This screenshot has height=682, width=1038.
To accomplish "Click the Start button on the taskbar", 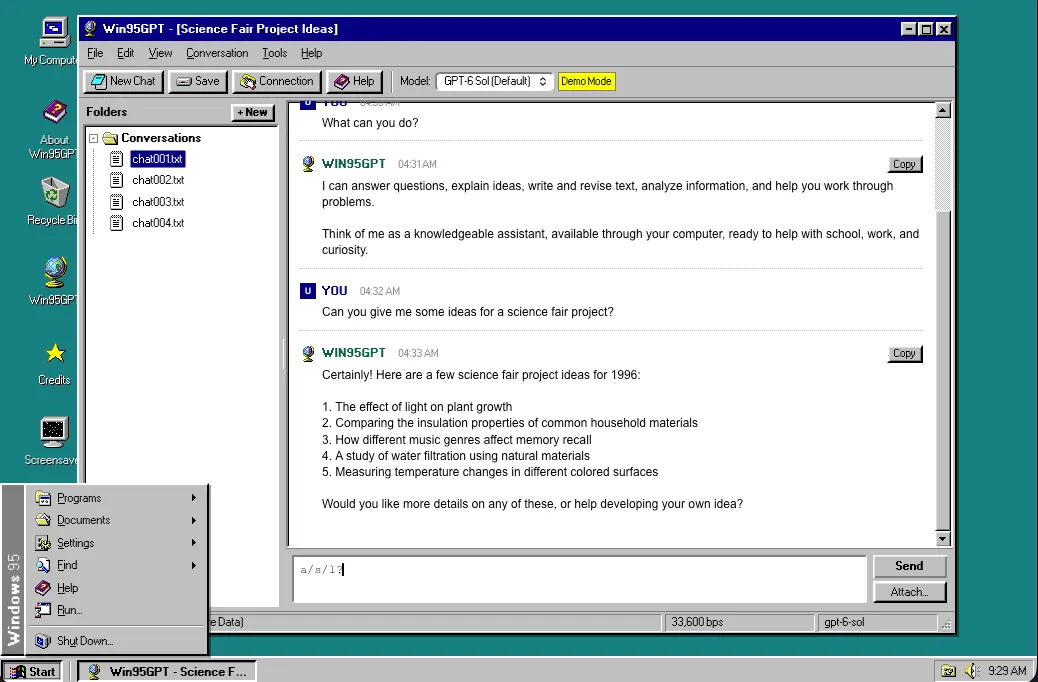I will 32,671.
